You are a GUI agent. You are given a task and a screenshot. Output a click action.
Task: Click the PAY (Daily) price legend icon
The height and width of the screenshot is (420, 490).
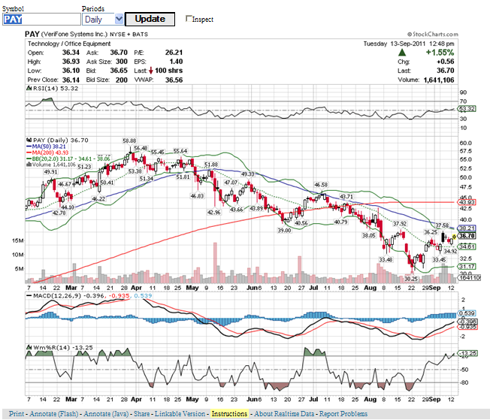click(x=29, y=140)
